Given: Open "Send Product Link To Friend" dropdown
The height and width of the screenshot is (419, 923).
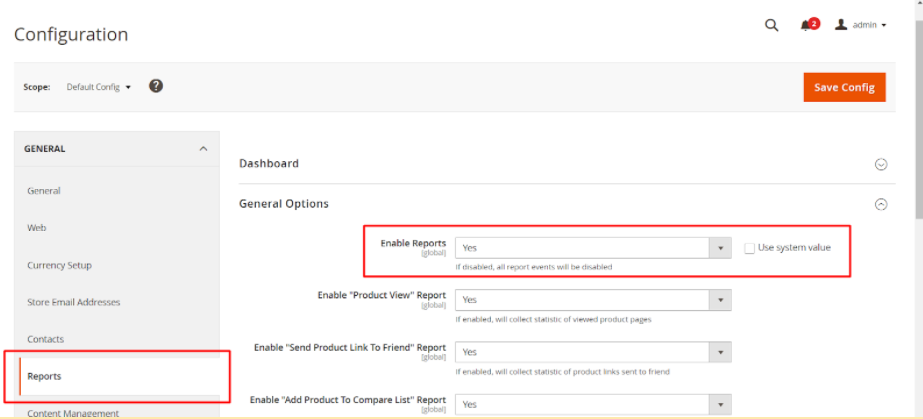Looking at the screenshot, I should (593, 352).
